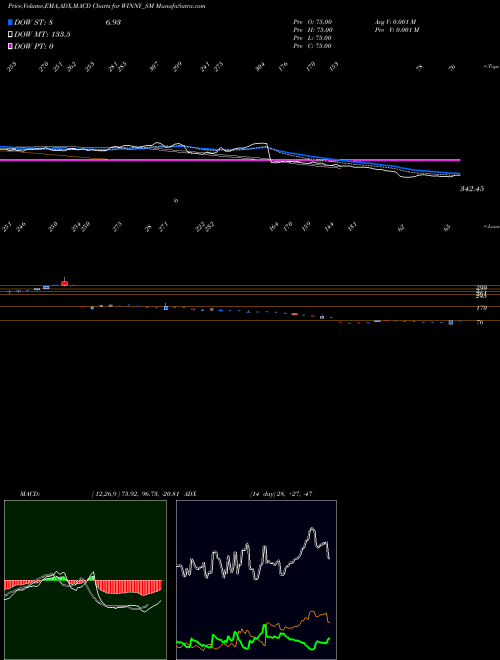Viewport: 500px width, 660px height.
Task: Click the 'ADX' panel heading
Action: coord(191,494)
